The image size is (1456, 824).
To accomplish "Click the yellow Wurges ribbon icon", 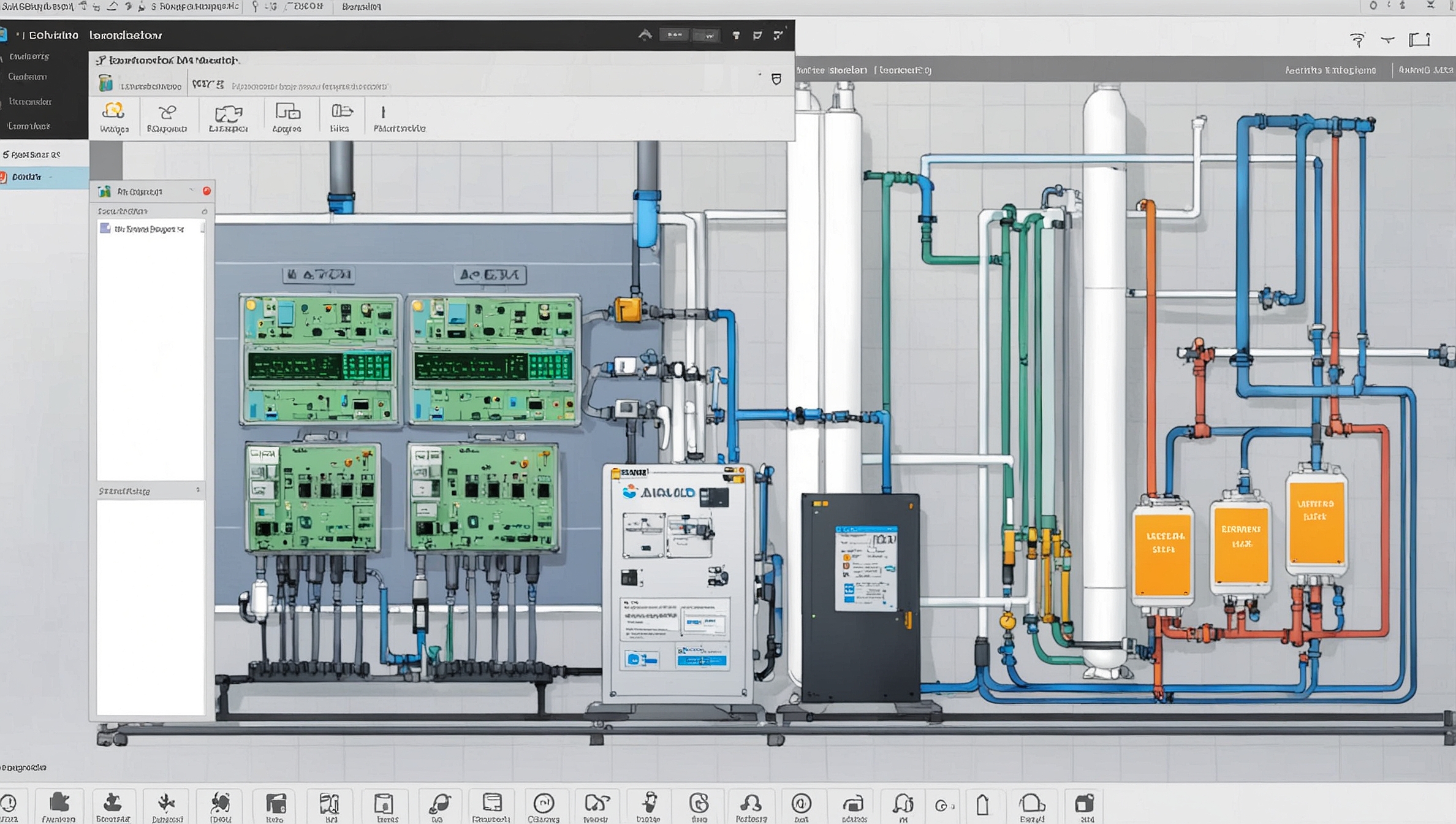I will click(114, 112).
